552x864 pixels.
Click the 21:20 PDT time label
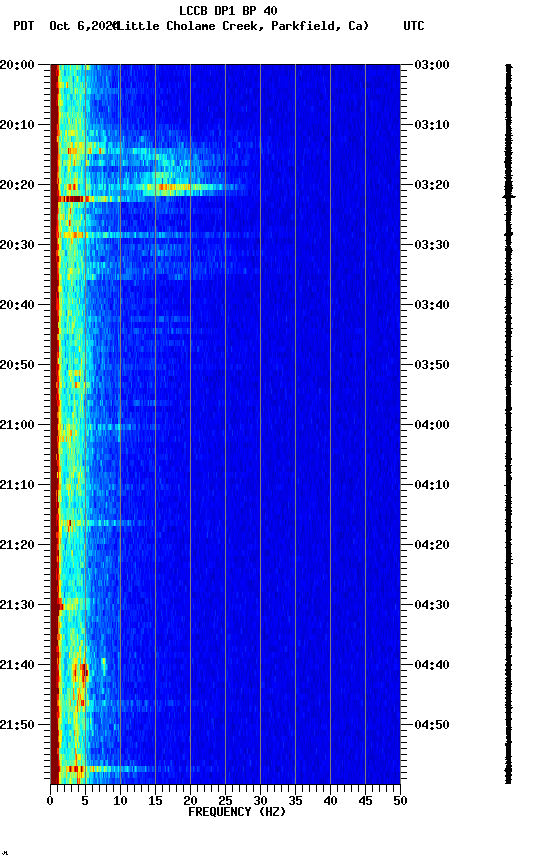[17, 545]
